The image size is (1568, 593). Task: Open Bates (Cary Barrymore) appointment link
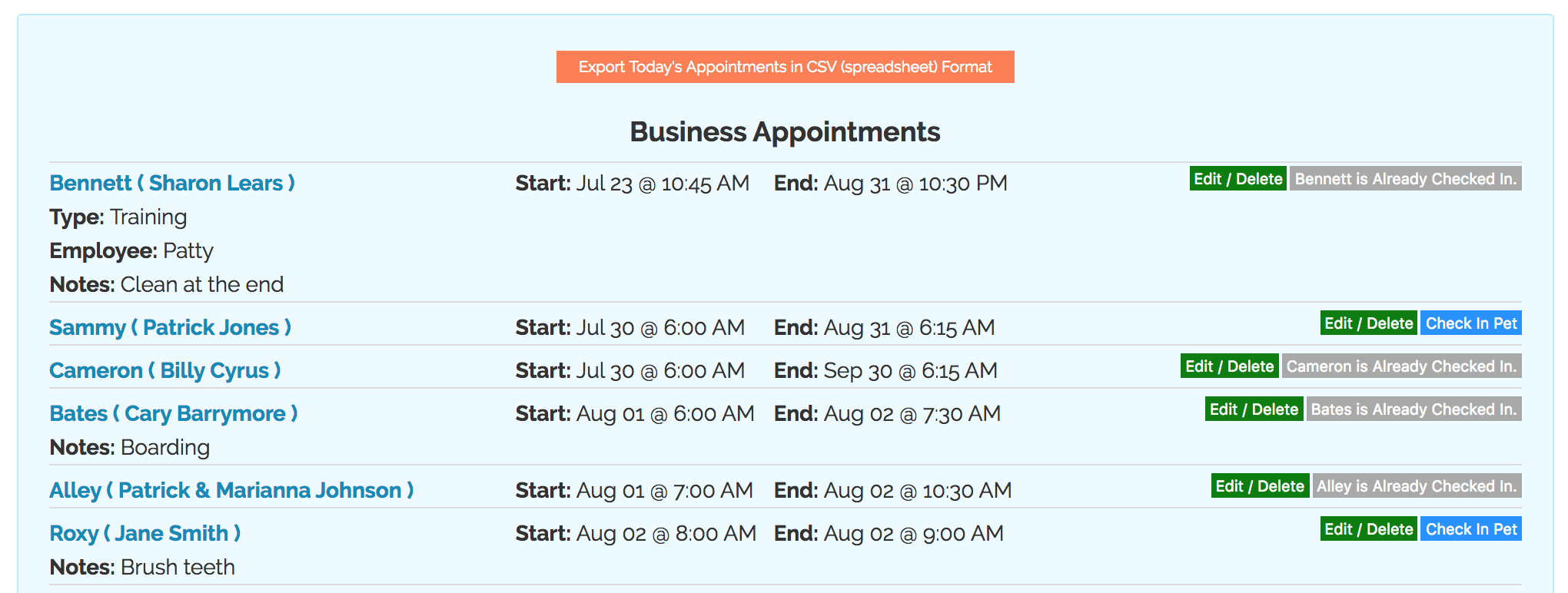pos(173,413)
